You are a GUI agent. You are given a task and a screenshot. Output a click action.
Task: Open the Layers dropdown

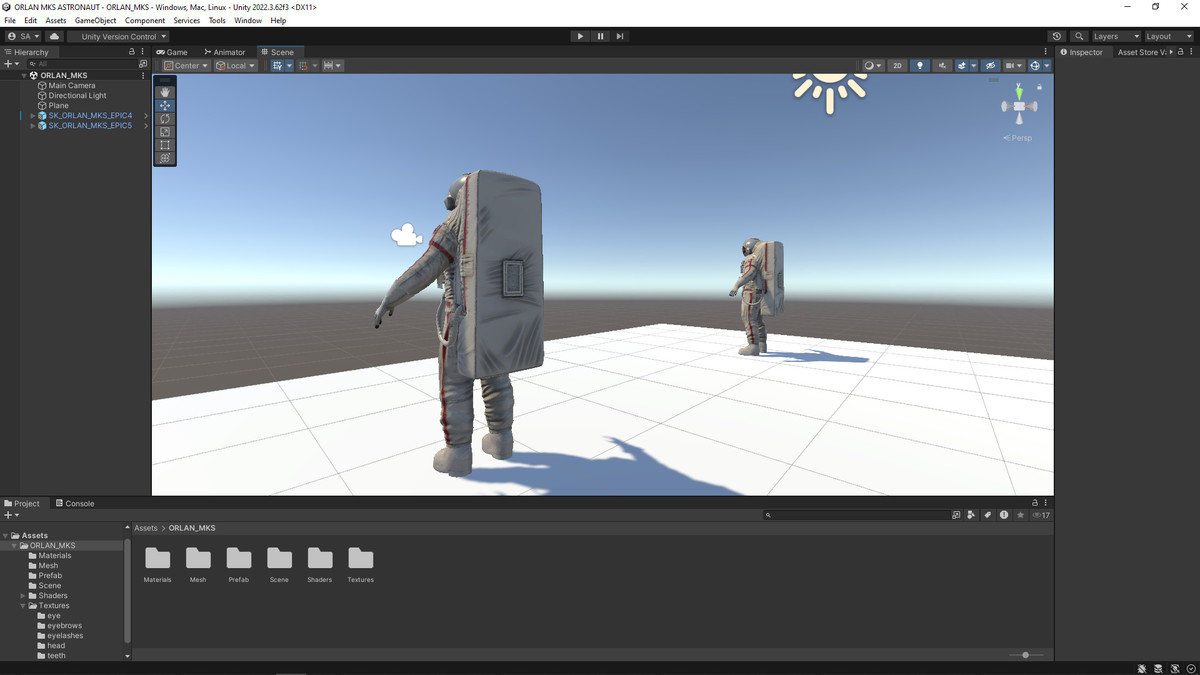click(1115, 36)
